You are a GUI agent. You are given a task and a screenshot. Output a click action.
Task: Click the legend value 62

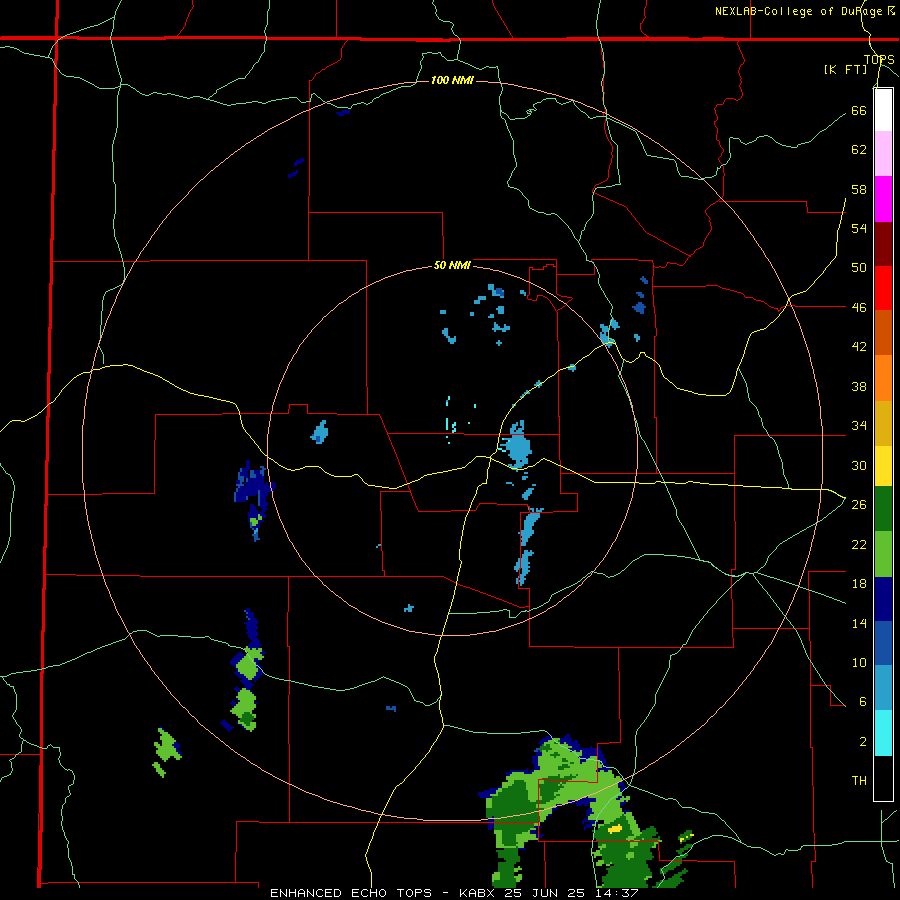[x=859, y=149]
